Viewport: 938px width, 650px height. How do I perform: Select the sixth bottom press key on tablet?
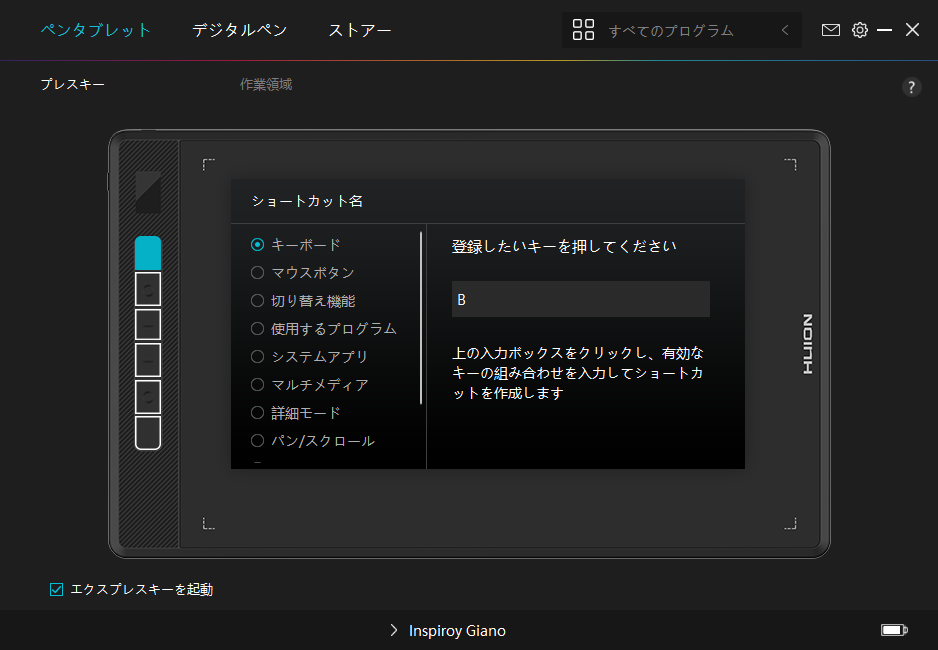pos(148,432)
